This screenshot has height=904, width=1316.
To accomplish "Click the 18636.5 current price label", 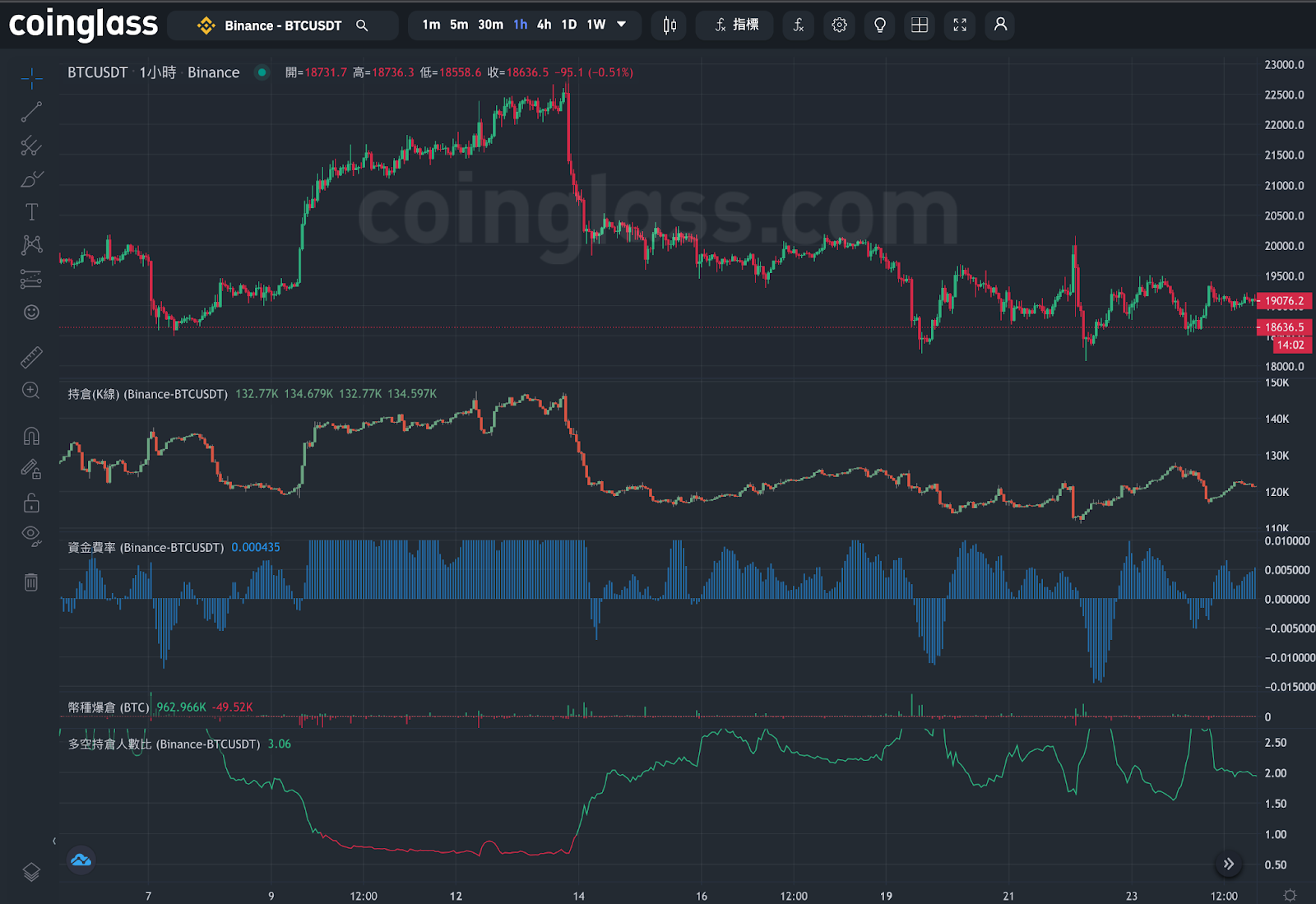I will tap(1285, 327).
